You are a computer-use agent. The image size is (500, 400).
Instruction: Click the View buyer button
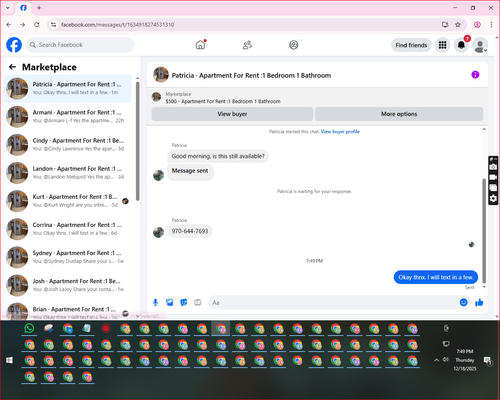pyautogui.click(x=232, y=114)
